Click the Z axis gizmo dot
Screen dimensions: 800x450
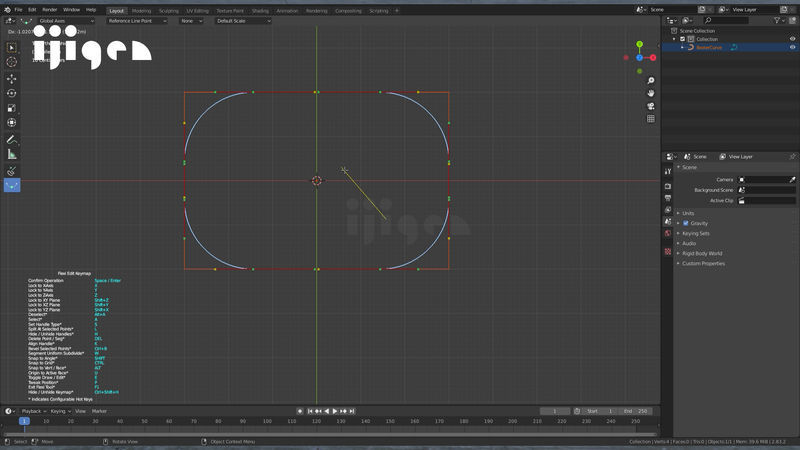[639, 58]
